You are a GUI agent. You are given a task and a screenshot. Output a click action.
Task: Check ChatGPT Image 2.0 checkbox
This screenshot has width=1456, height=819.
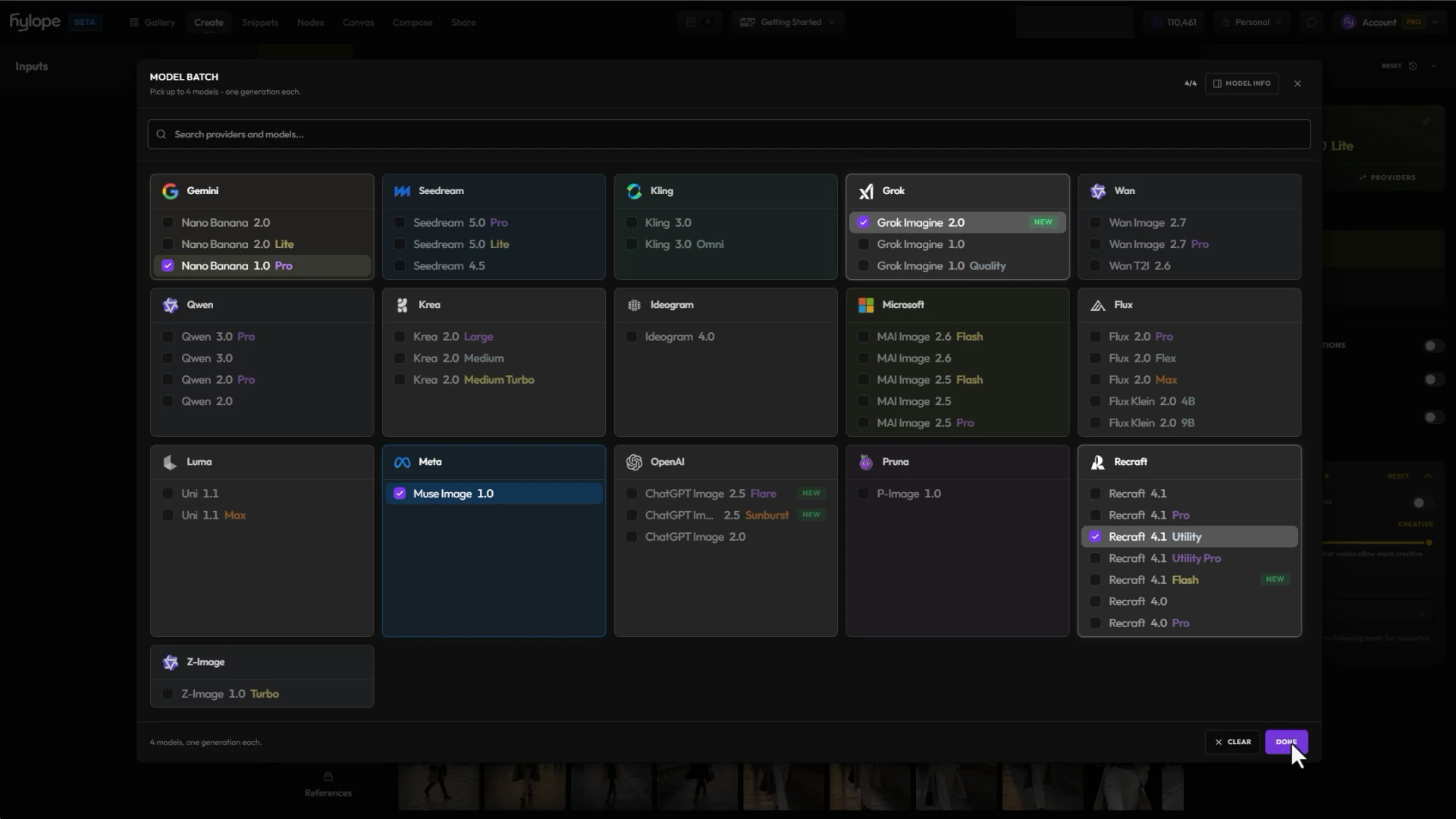click(632, 537)
